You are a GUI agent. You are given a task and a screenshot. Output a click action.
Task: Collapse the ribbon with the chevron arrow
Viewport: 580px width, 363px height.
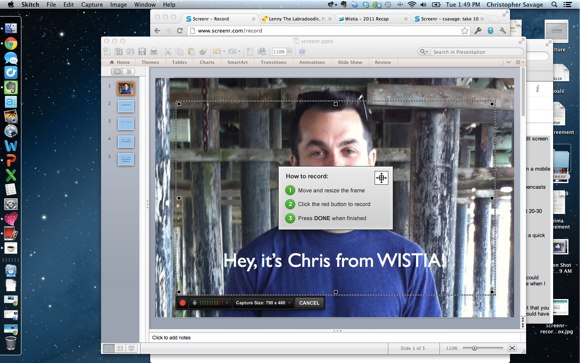[x=509, y=62]
